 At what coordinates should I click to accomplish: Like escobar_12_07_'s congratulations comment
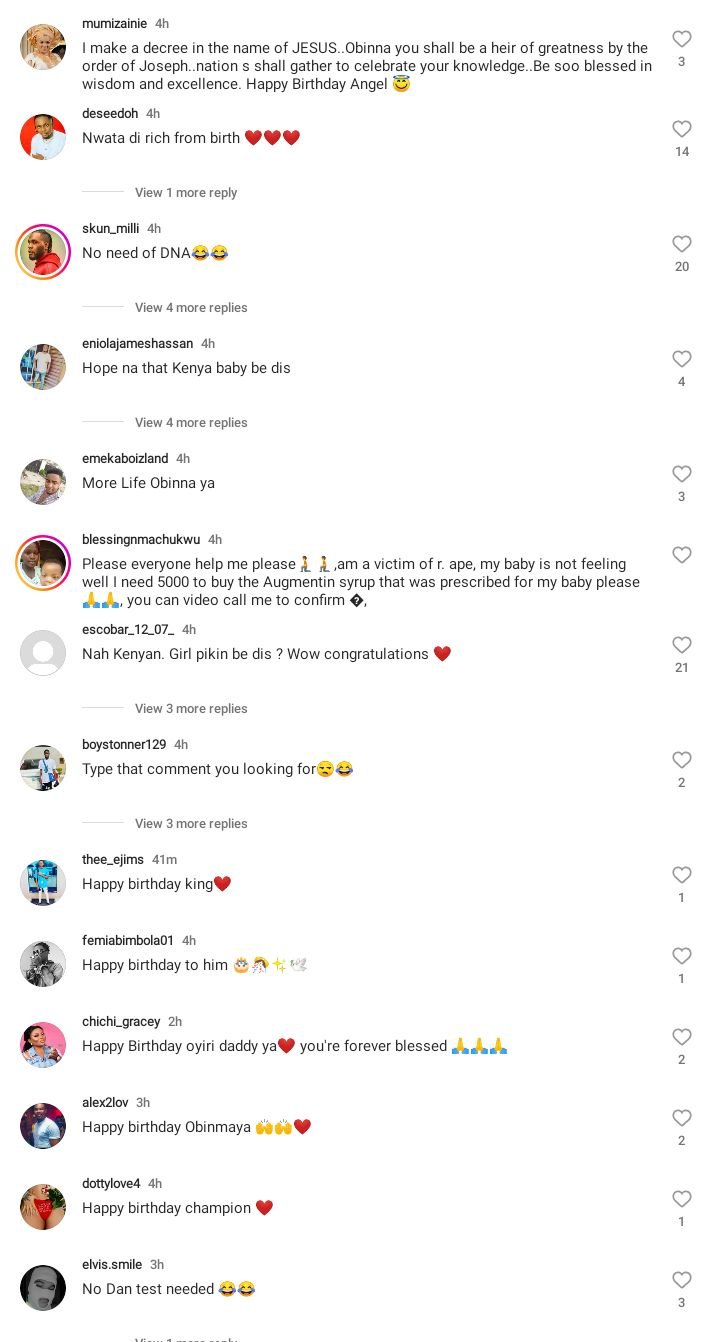click(681, 645)
